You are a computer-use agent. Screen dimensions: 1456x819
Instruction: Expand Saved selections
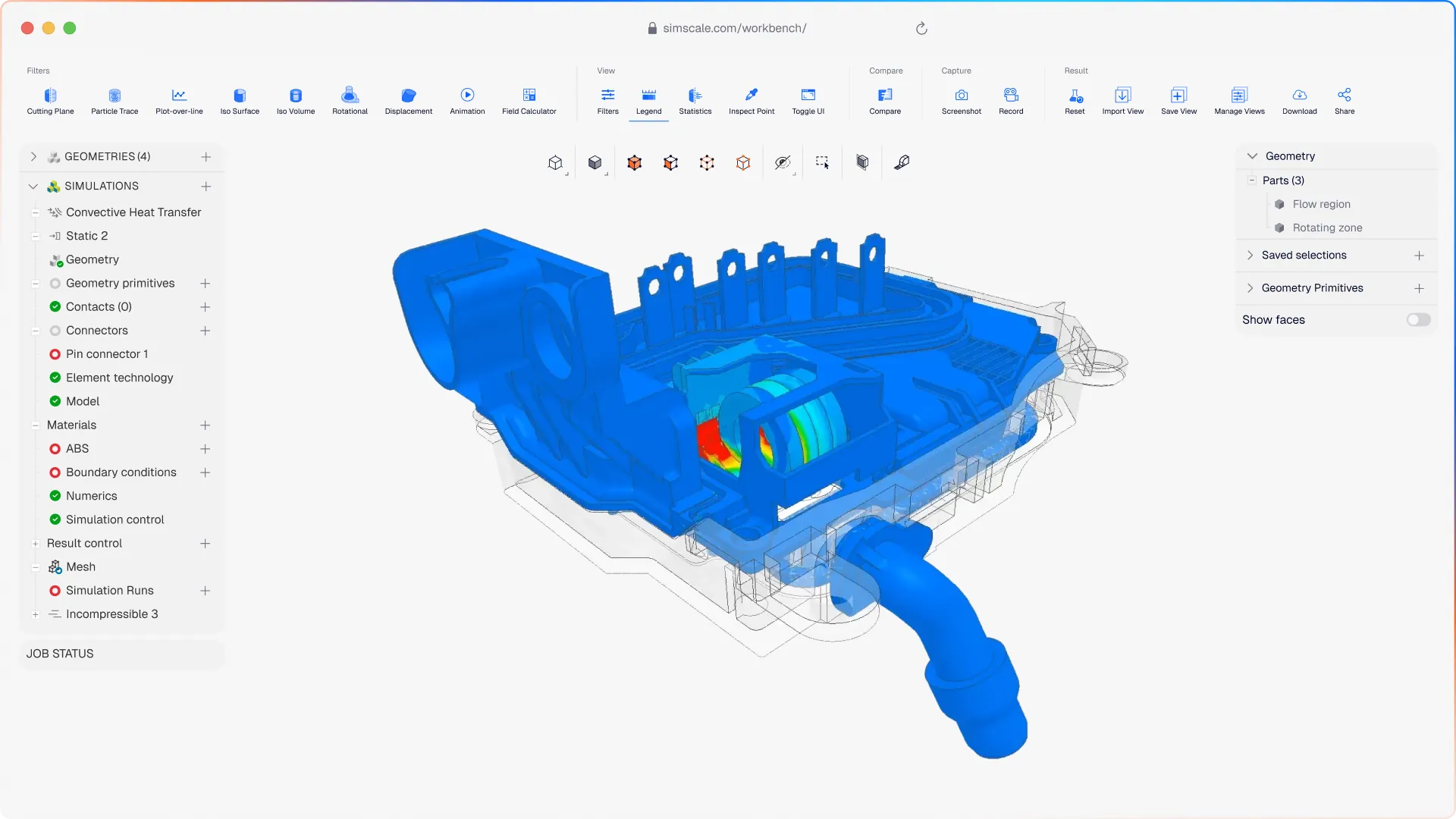1250,256
